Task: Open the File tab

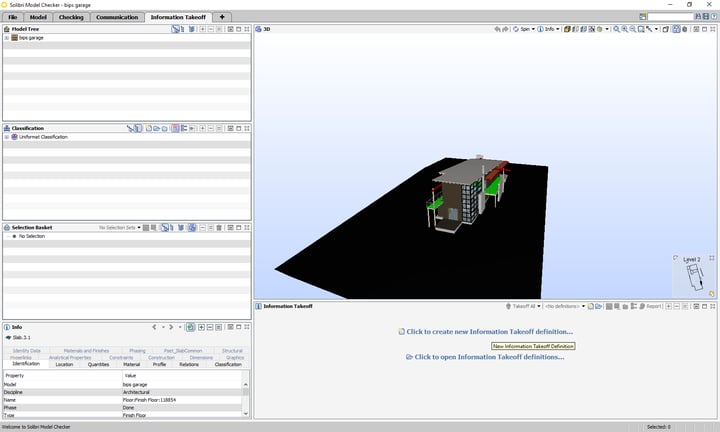Action: 13,17
